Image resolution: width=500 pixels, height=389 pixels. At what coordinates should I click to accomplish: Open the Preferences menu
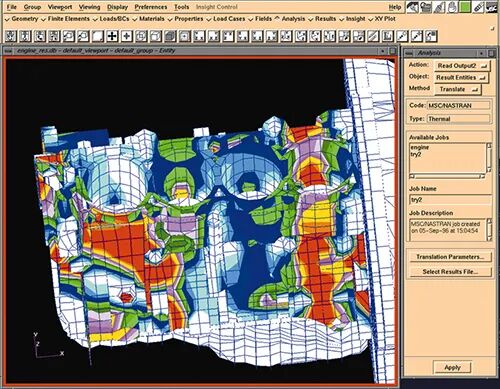click(151, 7)
